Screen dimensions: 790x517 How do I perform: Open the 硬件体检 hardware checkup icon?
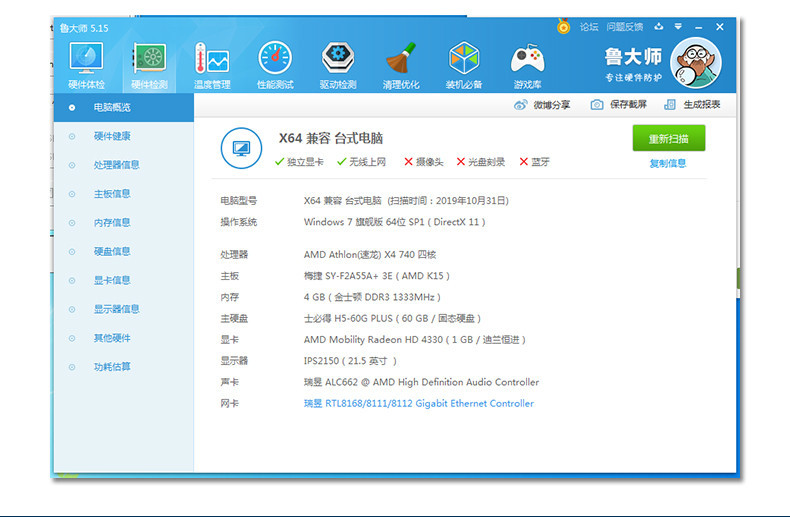coord(87,66)
